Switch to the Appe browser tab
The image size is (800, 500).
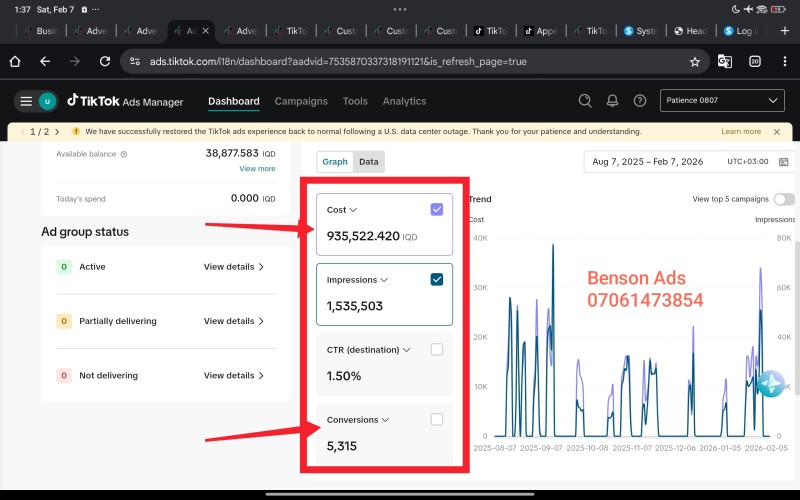pyautogui.click(x=541, y=31)
